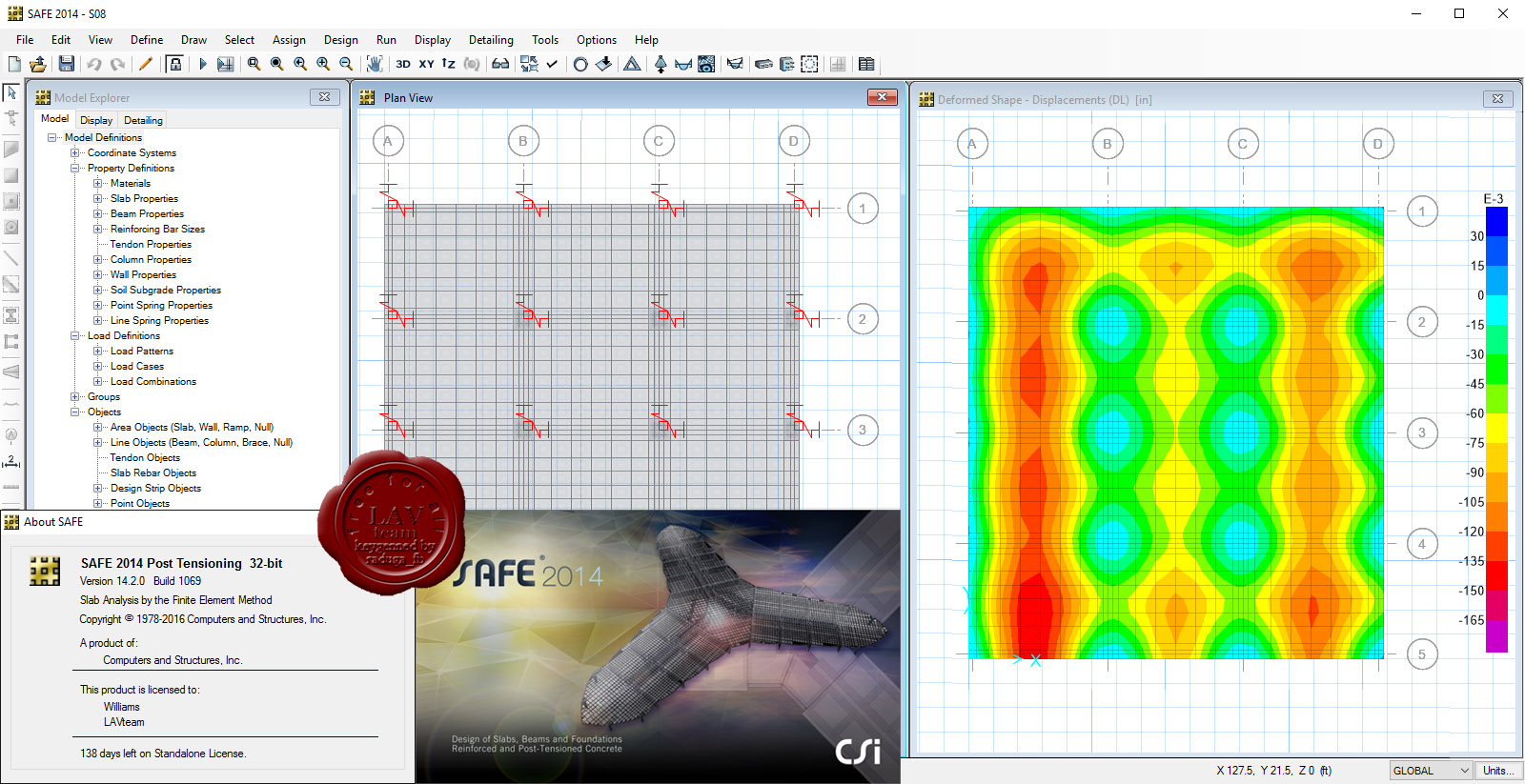Click the table icon at toolbar end
This screenshot has height=784, width=1525.
click(x=866, y=64)
